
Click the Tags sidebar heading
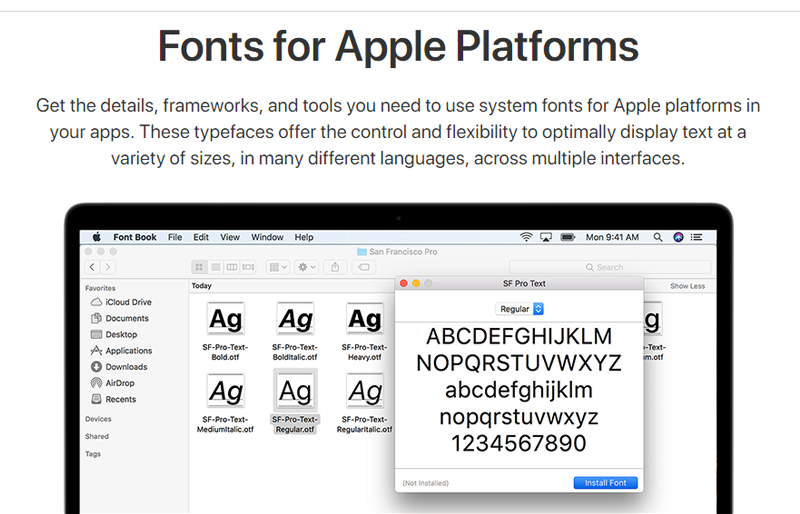93,453
